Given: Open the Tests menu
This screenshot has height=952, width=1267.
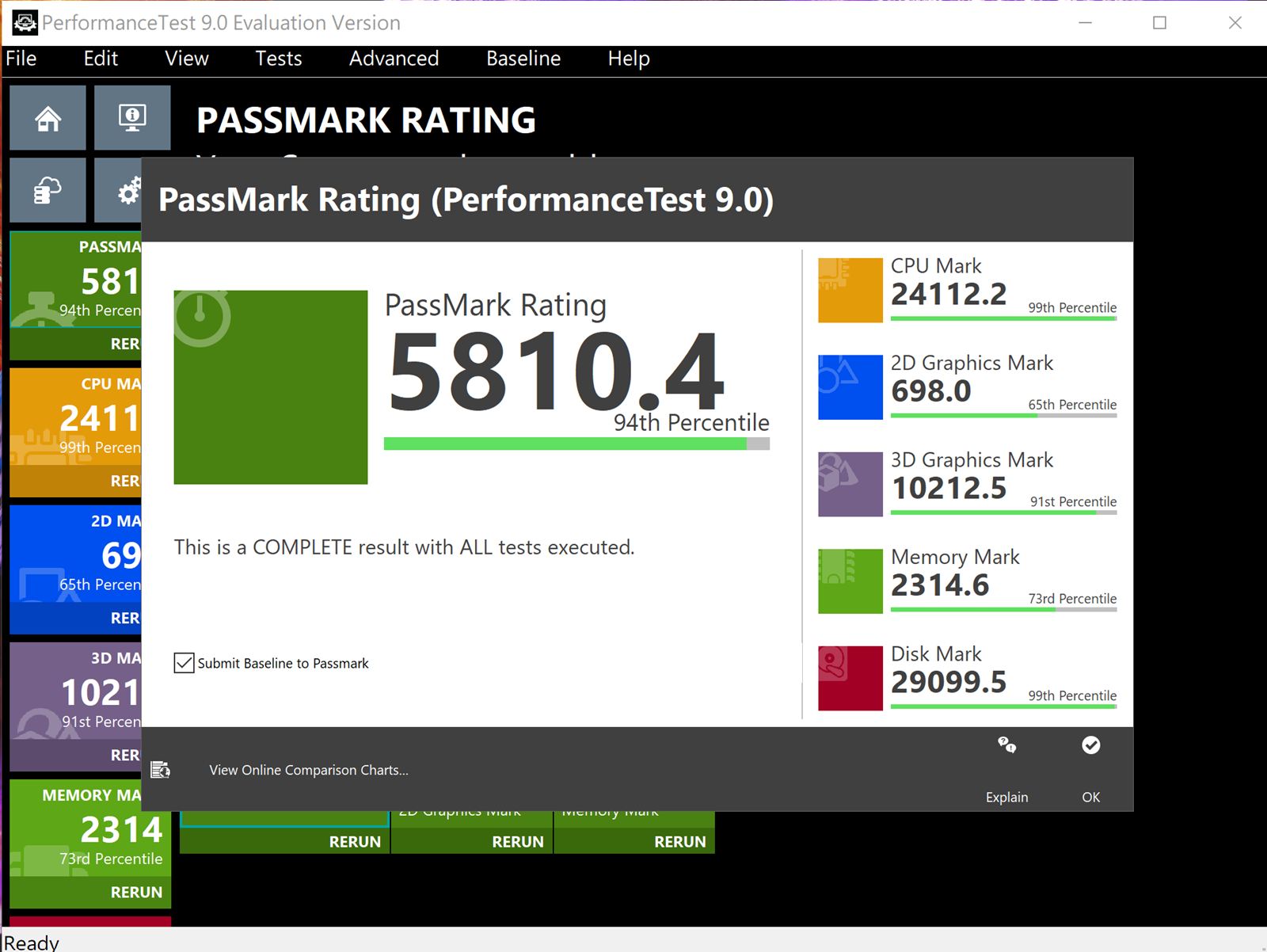Looking at the screenshot, I should [278, 59].
